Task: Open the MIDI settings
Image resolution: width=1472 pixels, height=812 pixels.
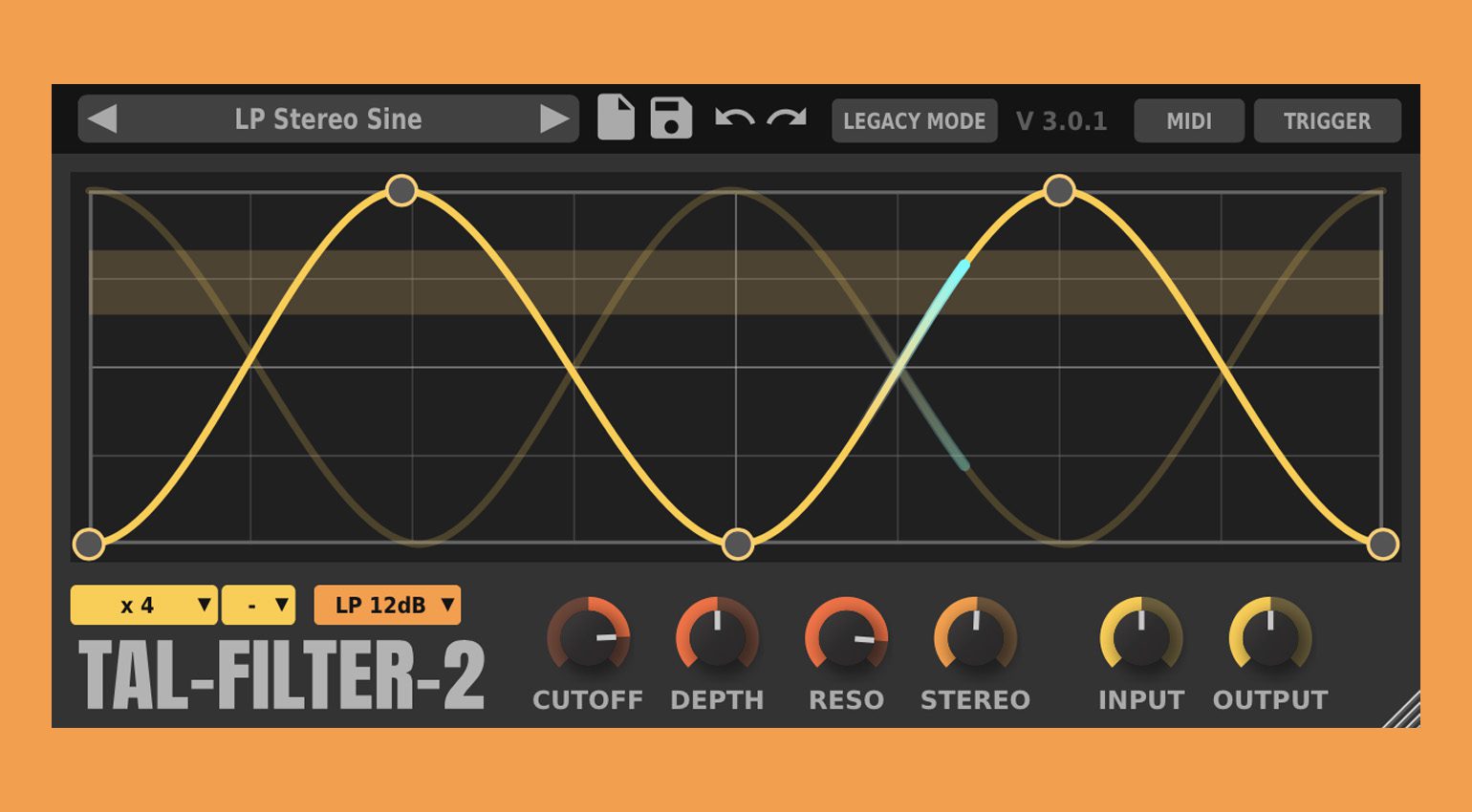Action: tap(1188, 121)
